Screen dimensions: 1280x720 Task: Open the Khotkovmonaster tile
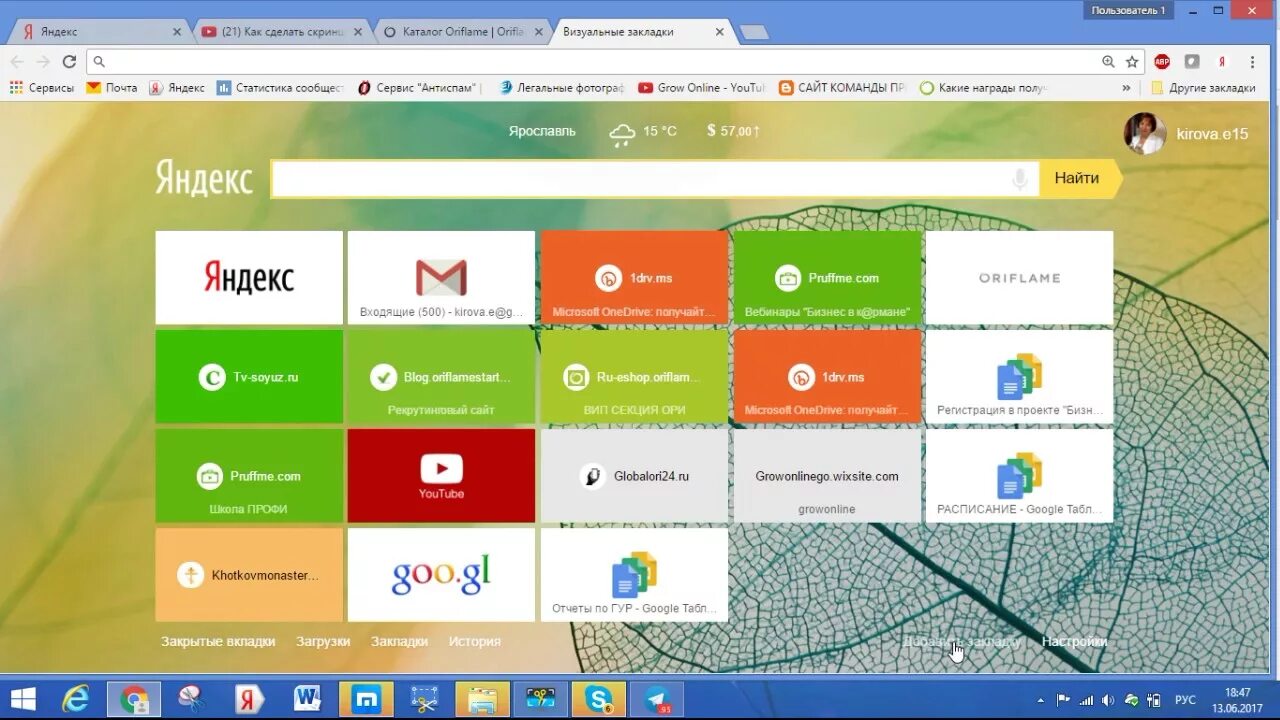[x=249, y=575]
